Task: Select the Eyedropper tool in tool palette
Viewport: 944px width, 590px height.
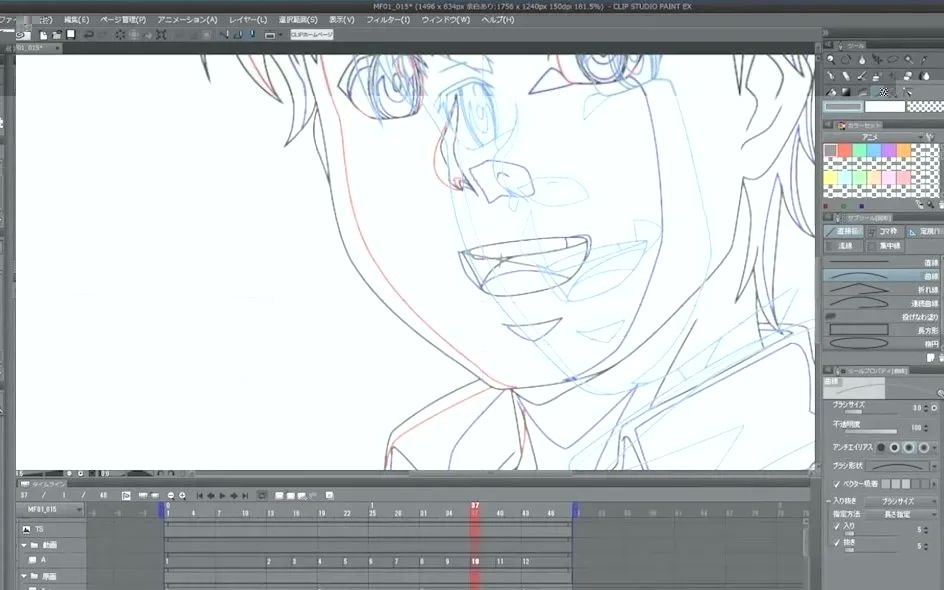Action: pos(924,60)
